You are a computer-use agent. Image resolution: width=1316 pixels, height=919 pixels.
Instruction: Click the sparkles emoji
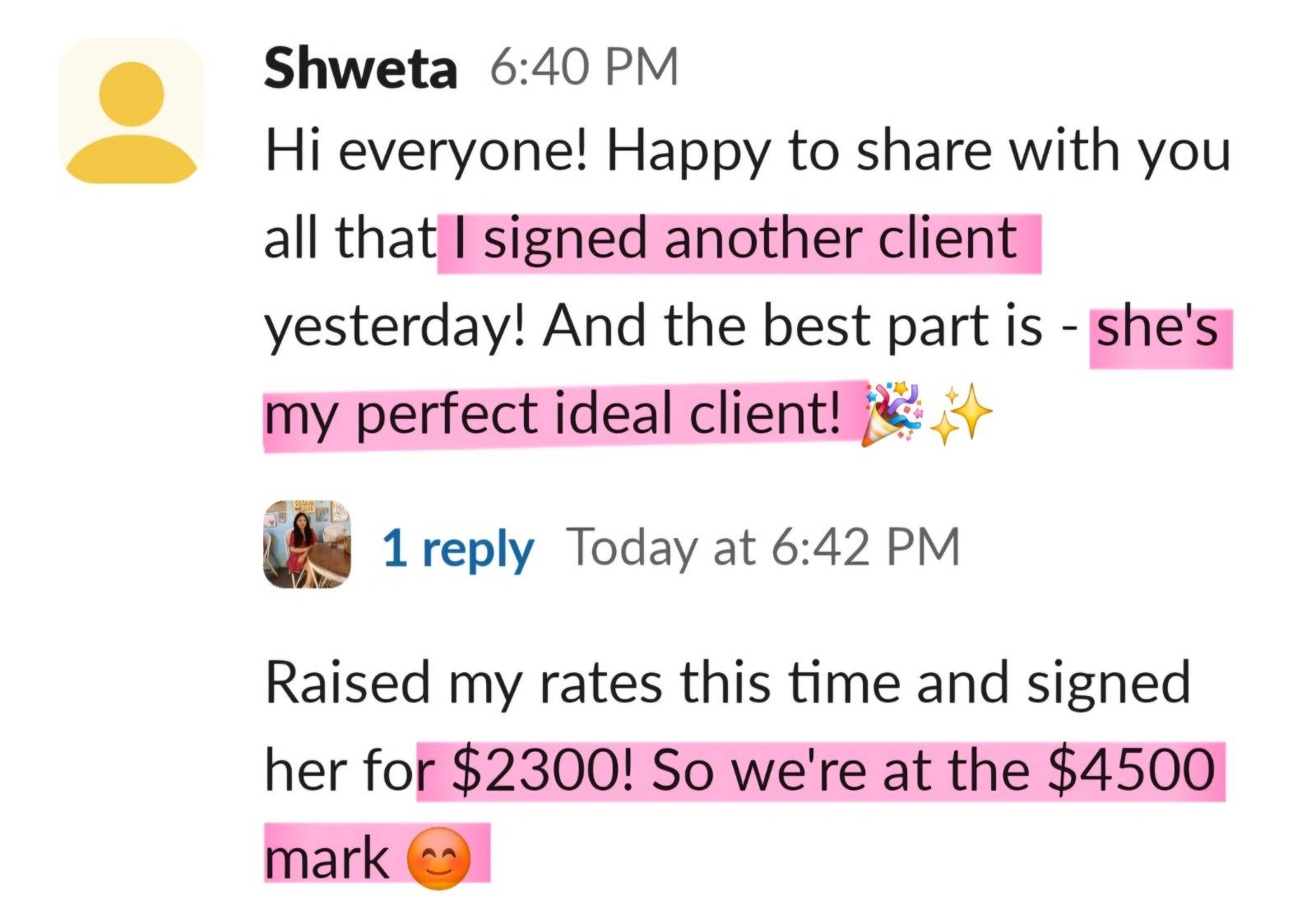[x=964, y=414]
